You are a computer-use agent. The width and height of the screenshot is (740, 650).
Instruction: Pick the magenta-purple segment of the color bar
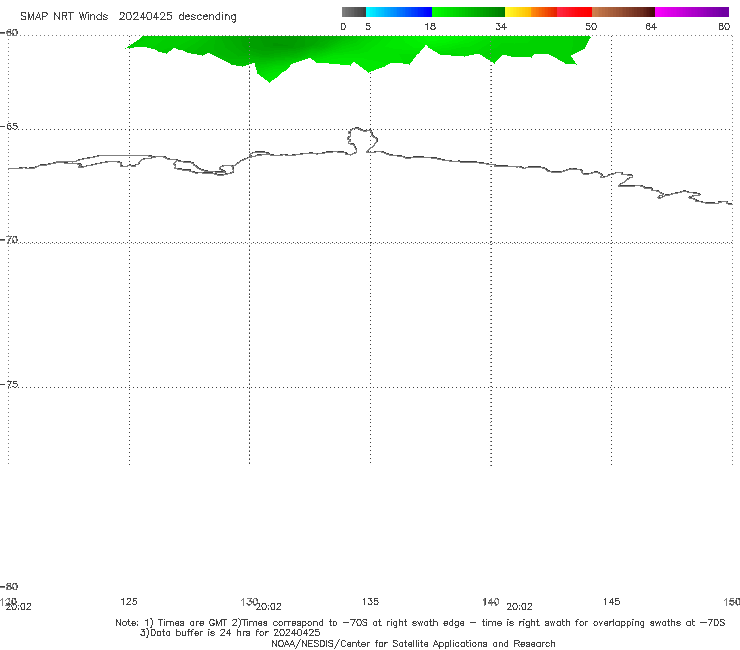(x=692, y=12)
